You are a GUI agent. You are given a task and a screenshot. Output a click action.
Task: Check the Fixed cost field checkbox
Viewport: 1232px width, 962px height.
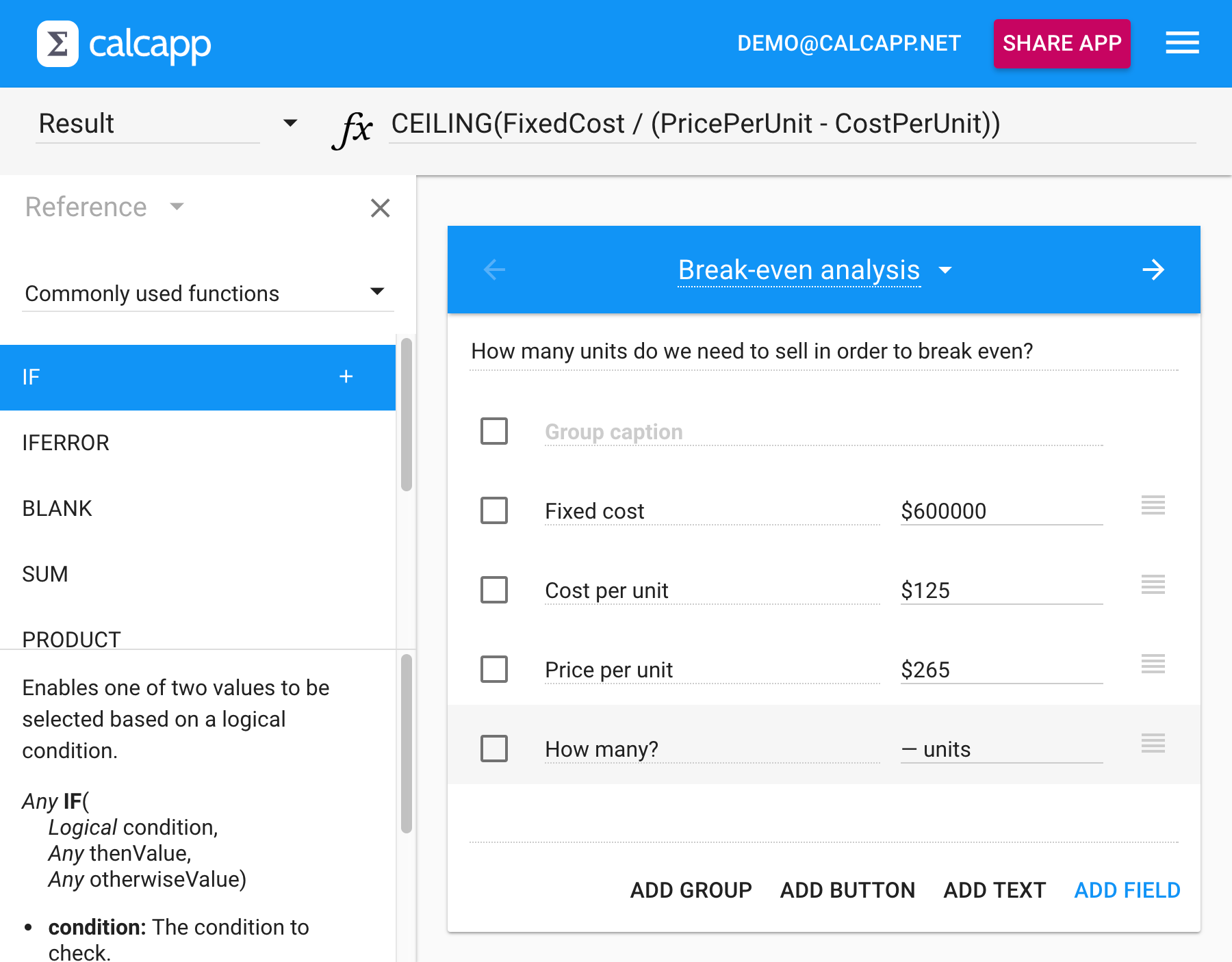click(494, 510)
